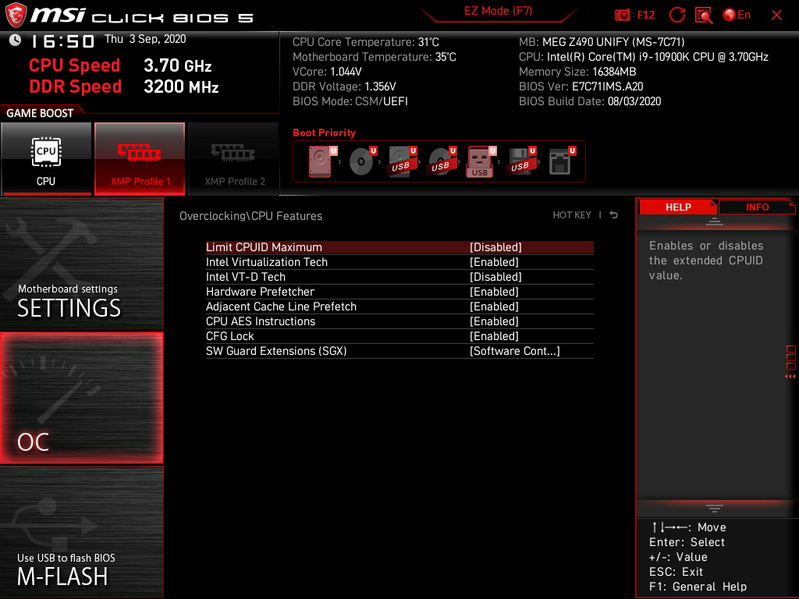Viewport: 799px width, 599px height.
Task: Click the help panel top scroll handle
Action: [x=714, y=222]
